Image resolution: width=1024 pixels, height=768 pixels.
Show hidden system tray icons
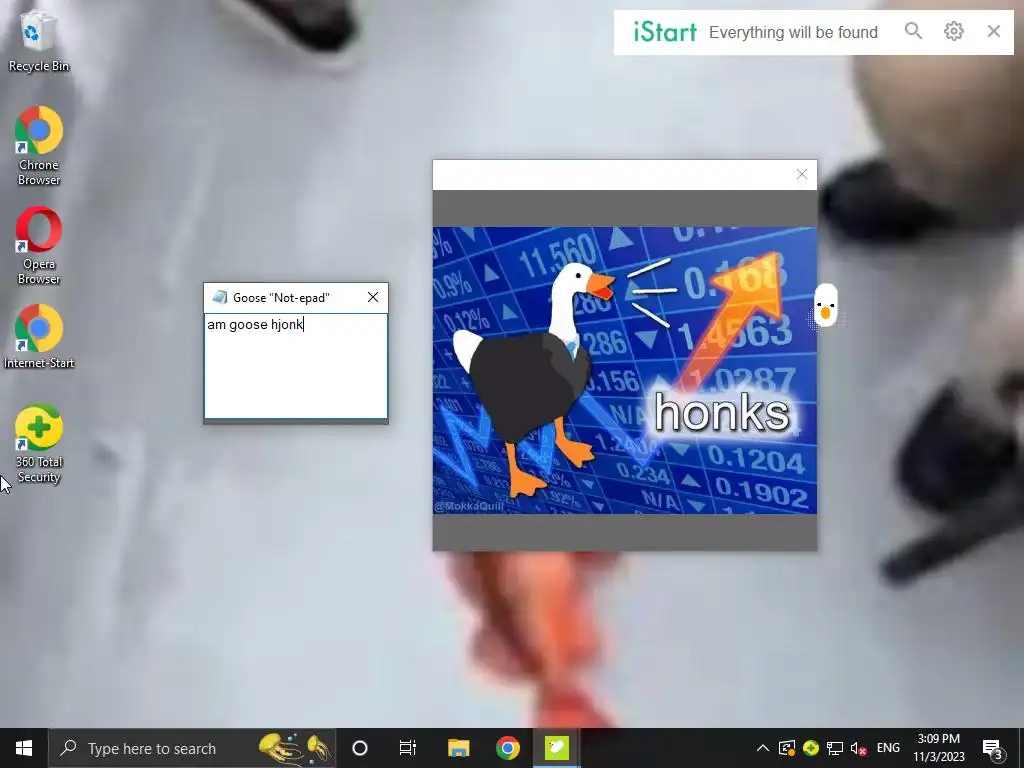[762, 748]
